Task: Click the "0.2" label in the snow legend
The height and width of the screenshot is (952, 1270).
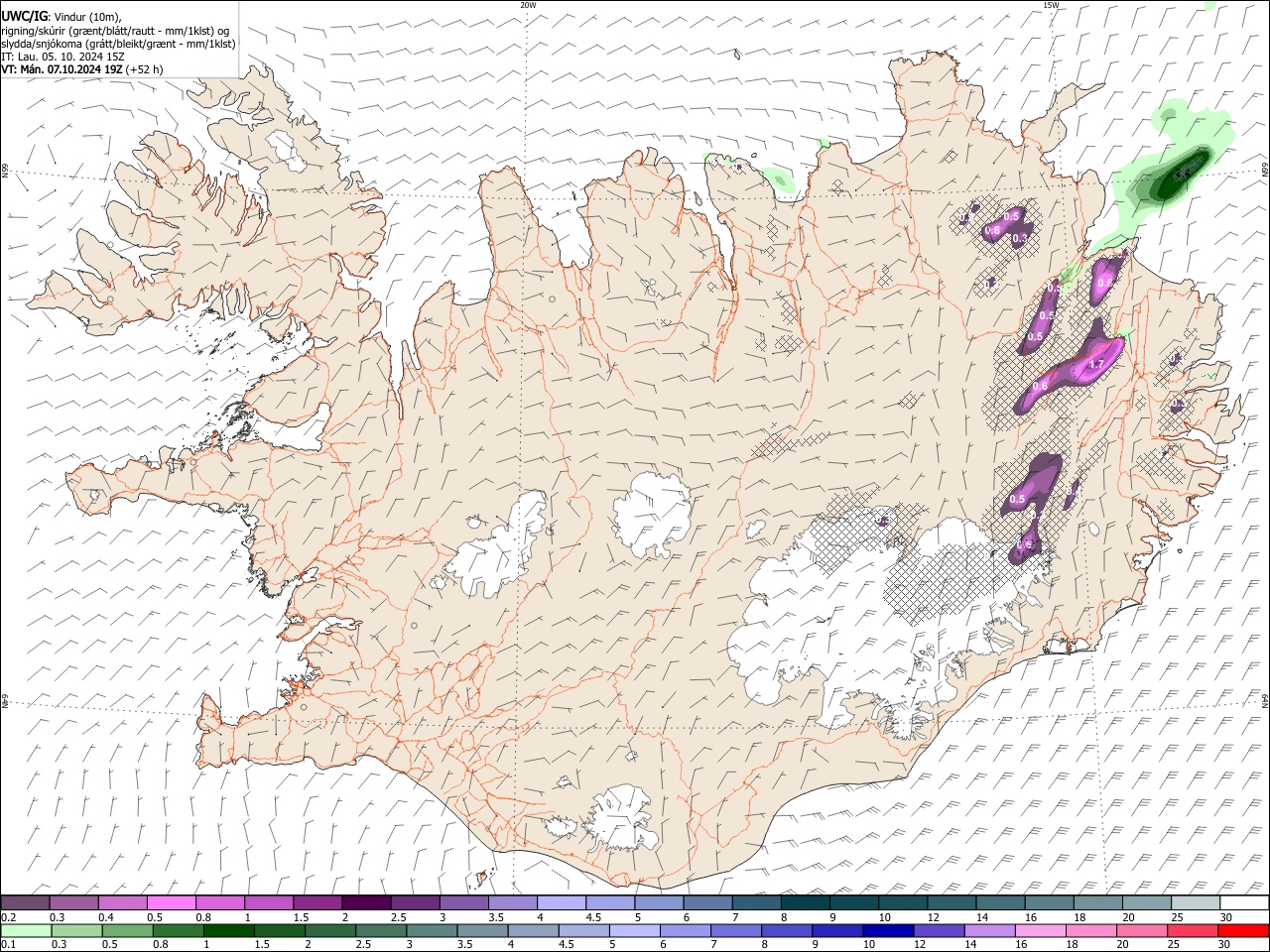Action: [8, 917]
